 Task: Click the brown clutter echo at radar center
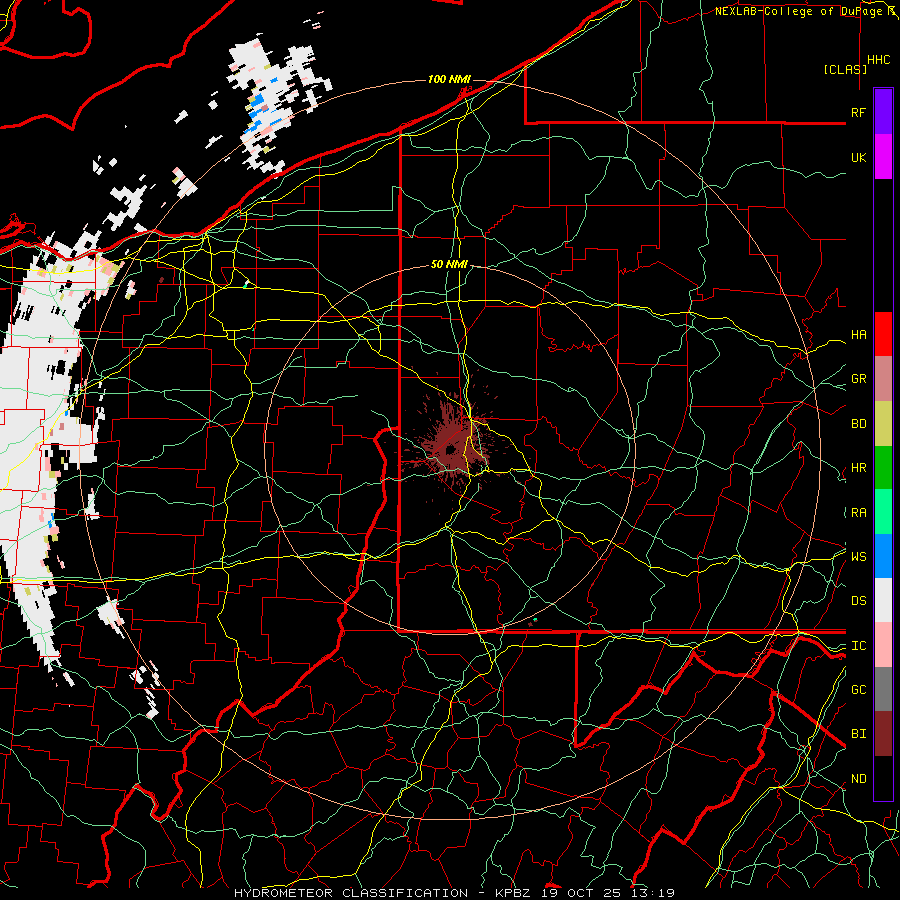coord(451,445)
